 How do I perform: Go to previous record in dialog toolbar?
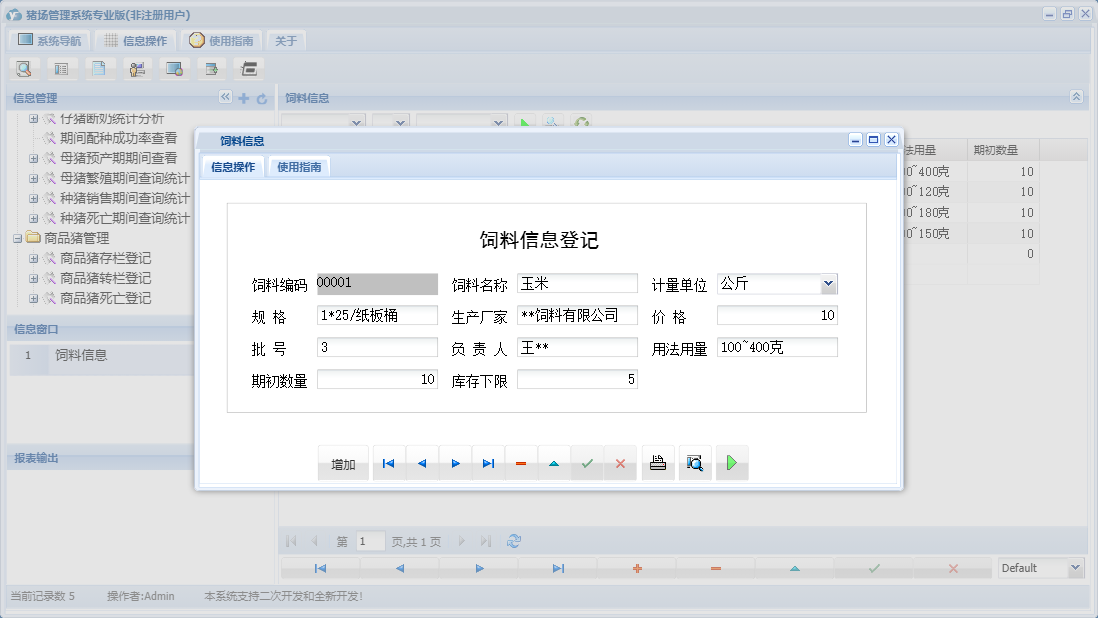coord(422,464)
